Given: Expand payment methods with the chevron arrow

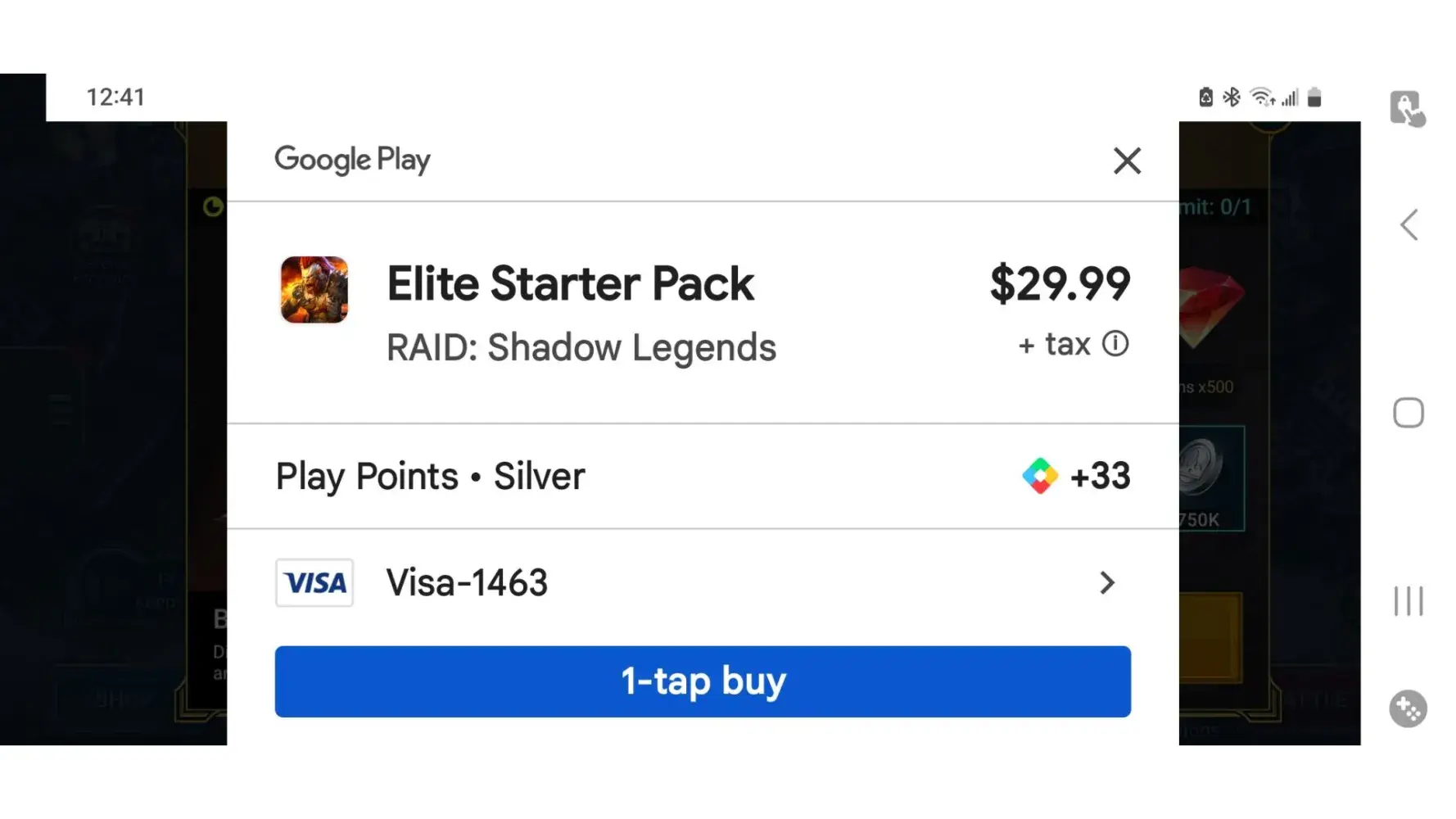Looking at the screenshot, I should (1107, 583).
